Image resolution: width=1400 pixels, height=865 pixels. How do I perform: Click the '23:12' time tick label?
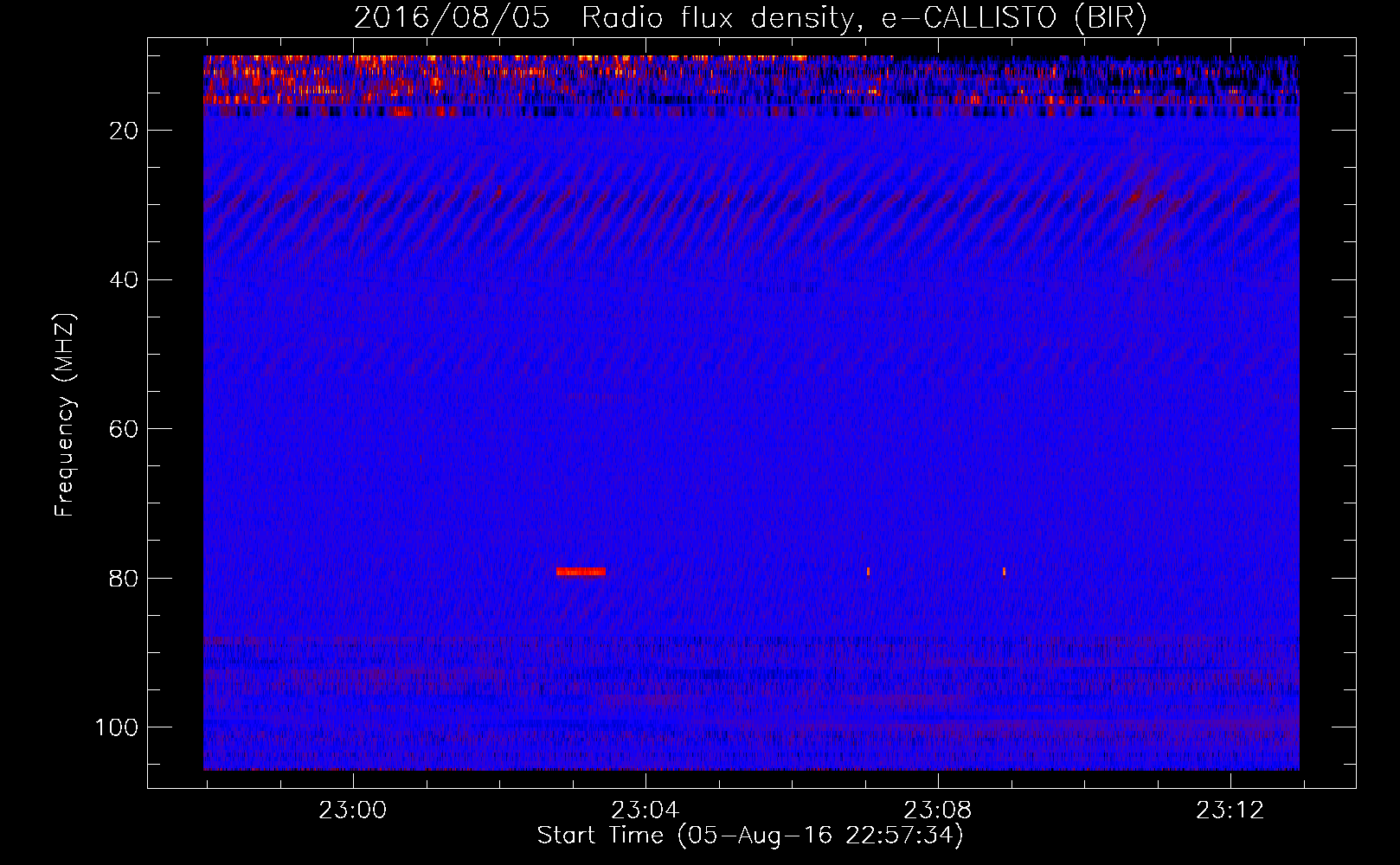1230,811
